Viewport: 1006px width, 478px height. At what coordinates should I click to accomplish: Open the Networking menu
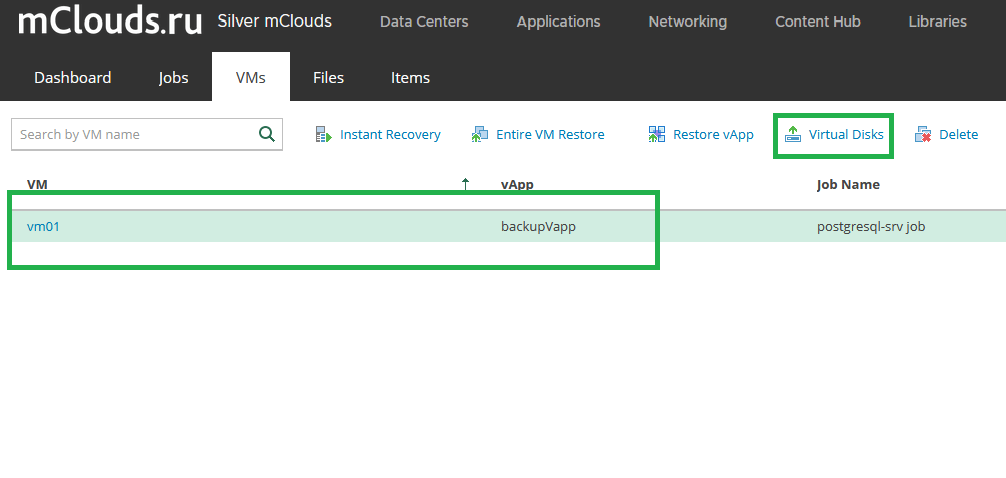click(688, 22)
